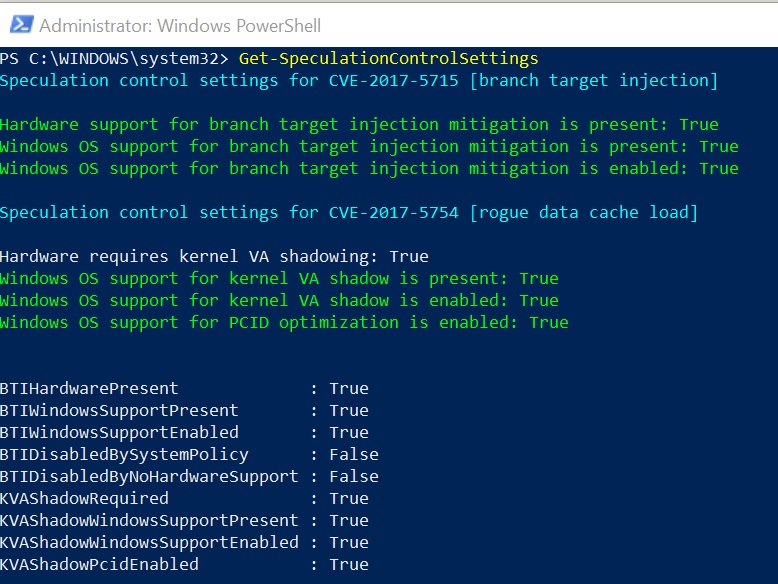Screen dimensions: 778x584
Task: Click the BTIWindowsSupportEnabled property name
Action: point(119,432)
